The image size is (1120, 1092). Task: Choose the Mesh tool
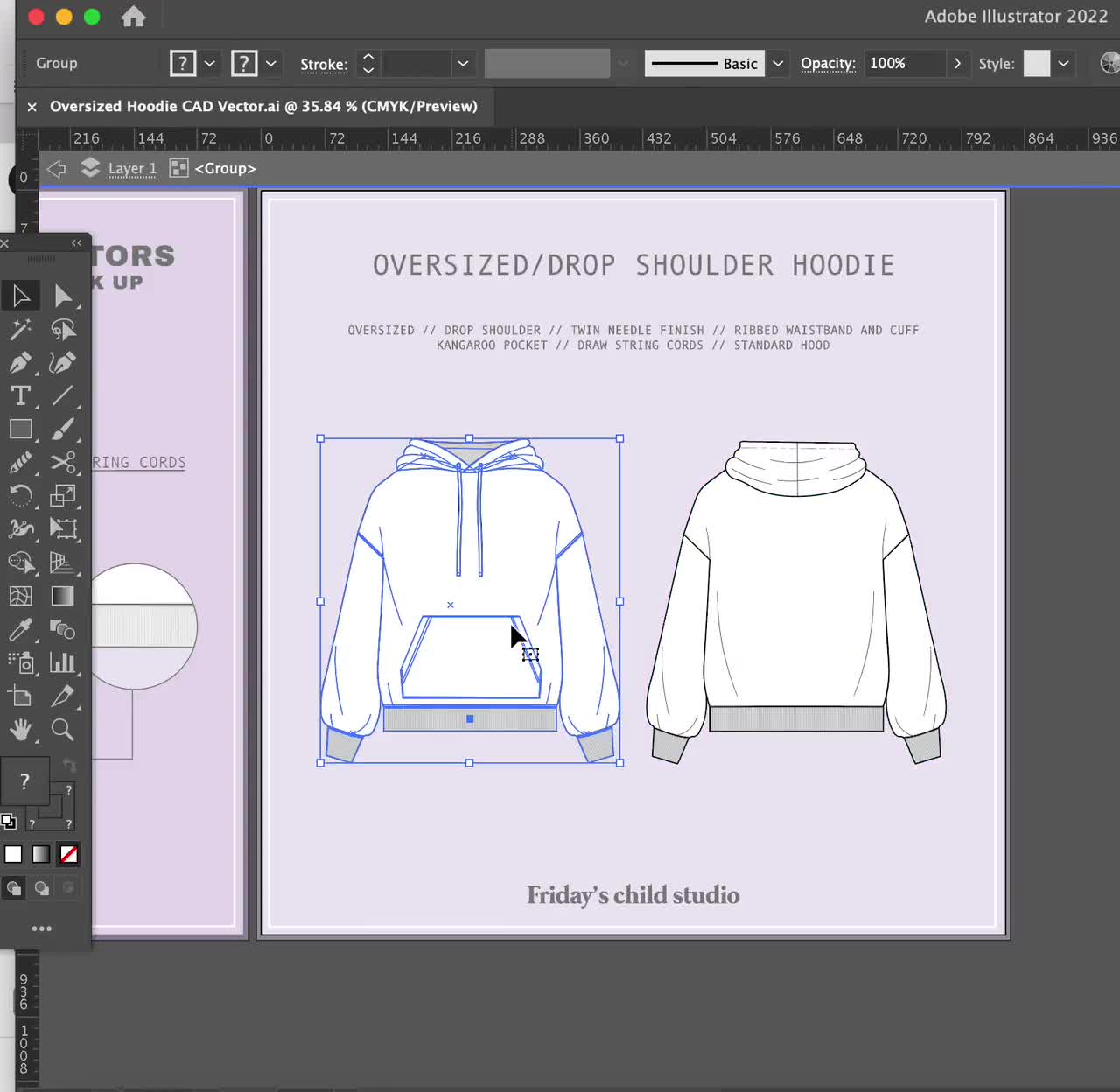(21, 596)
